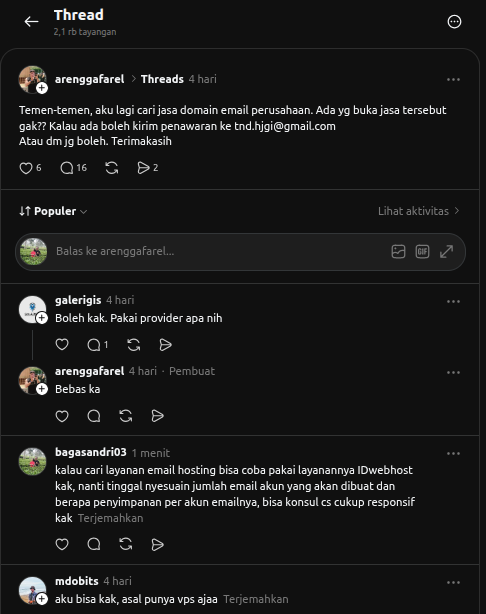Repost the Bebas ka reply
The width and height of the screenshot is (486, 614).
[125, 416]
